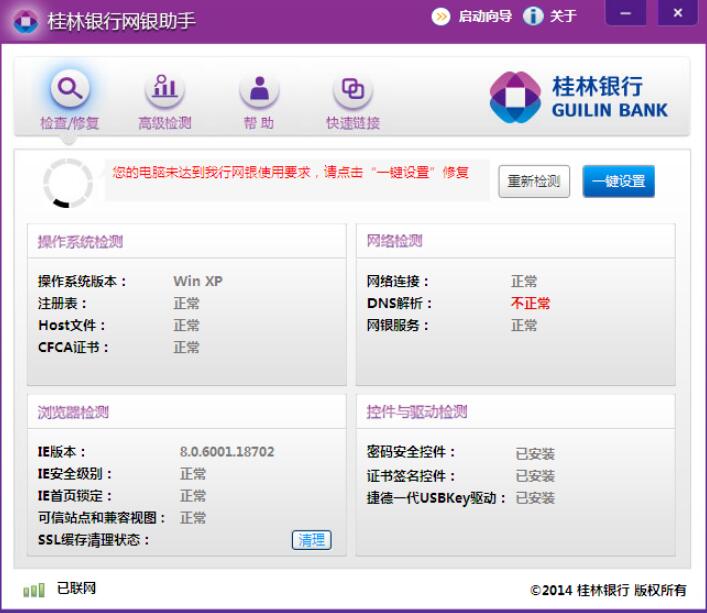Click the 控件与驱动检测 section header
This screenshot has width=707, height=613.
417,412
